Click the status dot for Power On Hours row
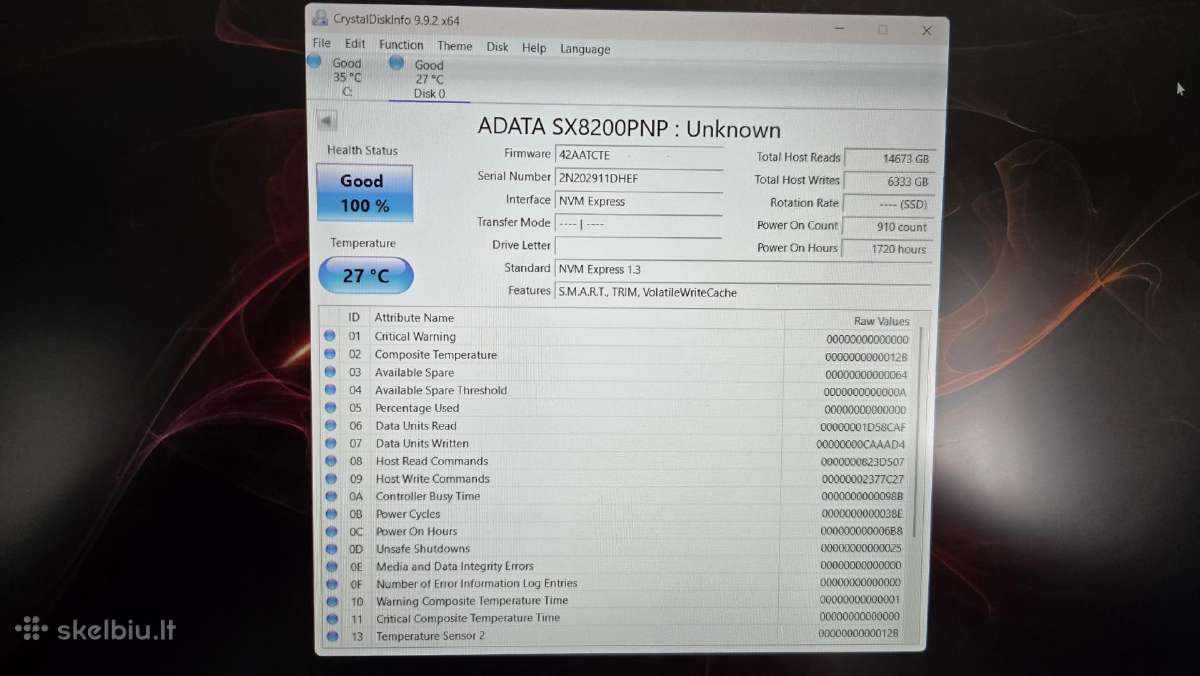 tap(330, 531)
